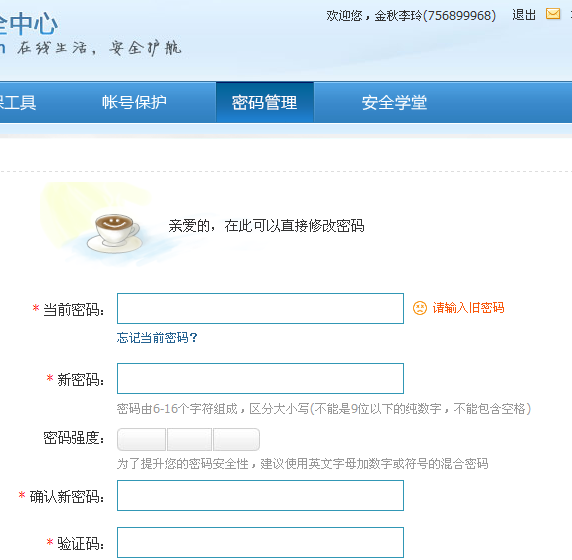Screen dimensions: 572x560
Task: Click last segment of 密码强度 bar
Action: coord(236,440)
